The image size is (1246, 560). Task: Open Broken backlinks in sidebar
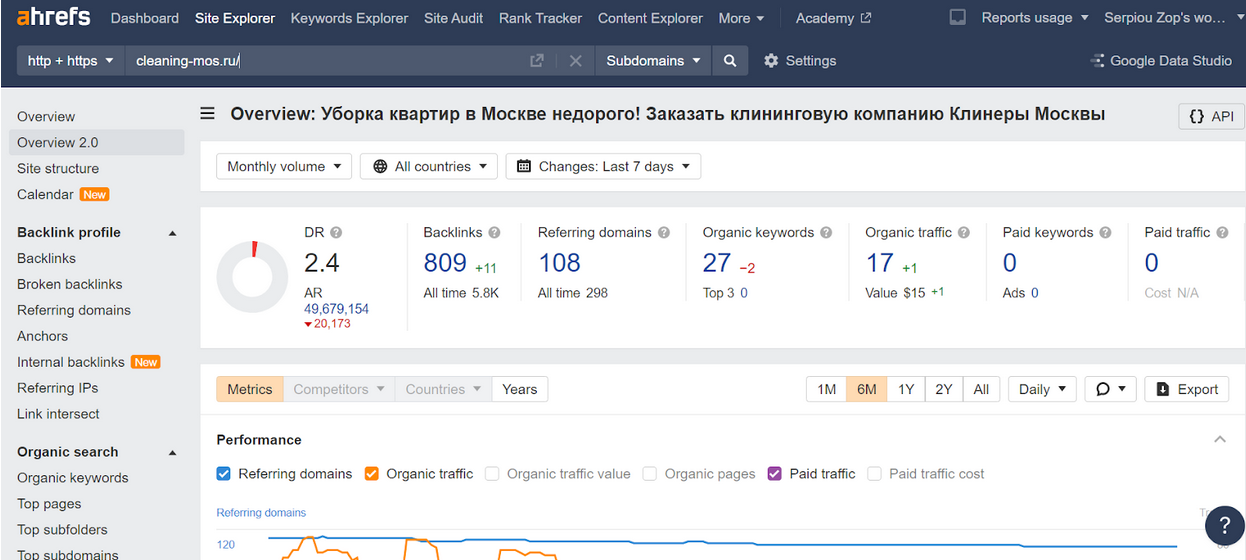pyautogui.click(x=70, y=284)
